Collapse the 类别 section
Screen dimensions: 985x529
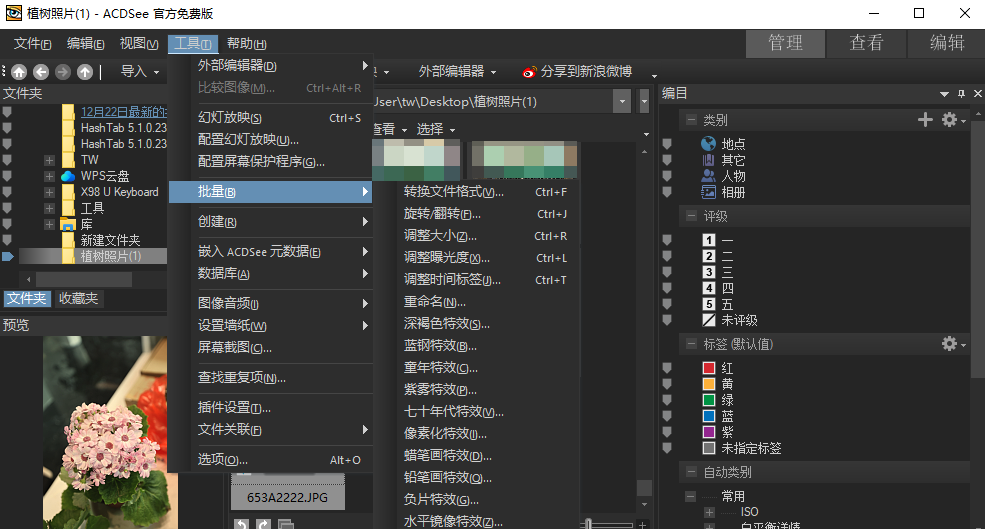pyautogui.click(x=691, y=119)
